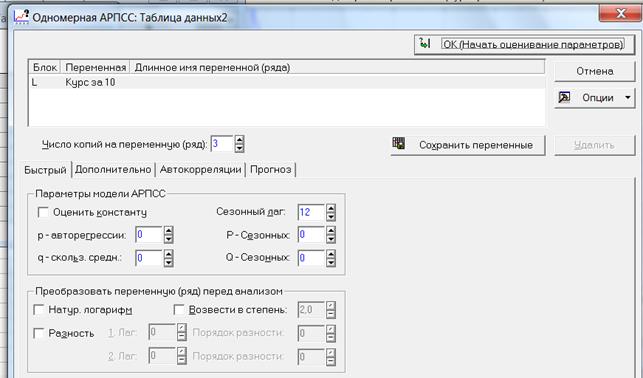Click the ARIMA dialog title bar icon

[x=21, y=16]
